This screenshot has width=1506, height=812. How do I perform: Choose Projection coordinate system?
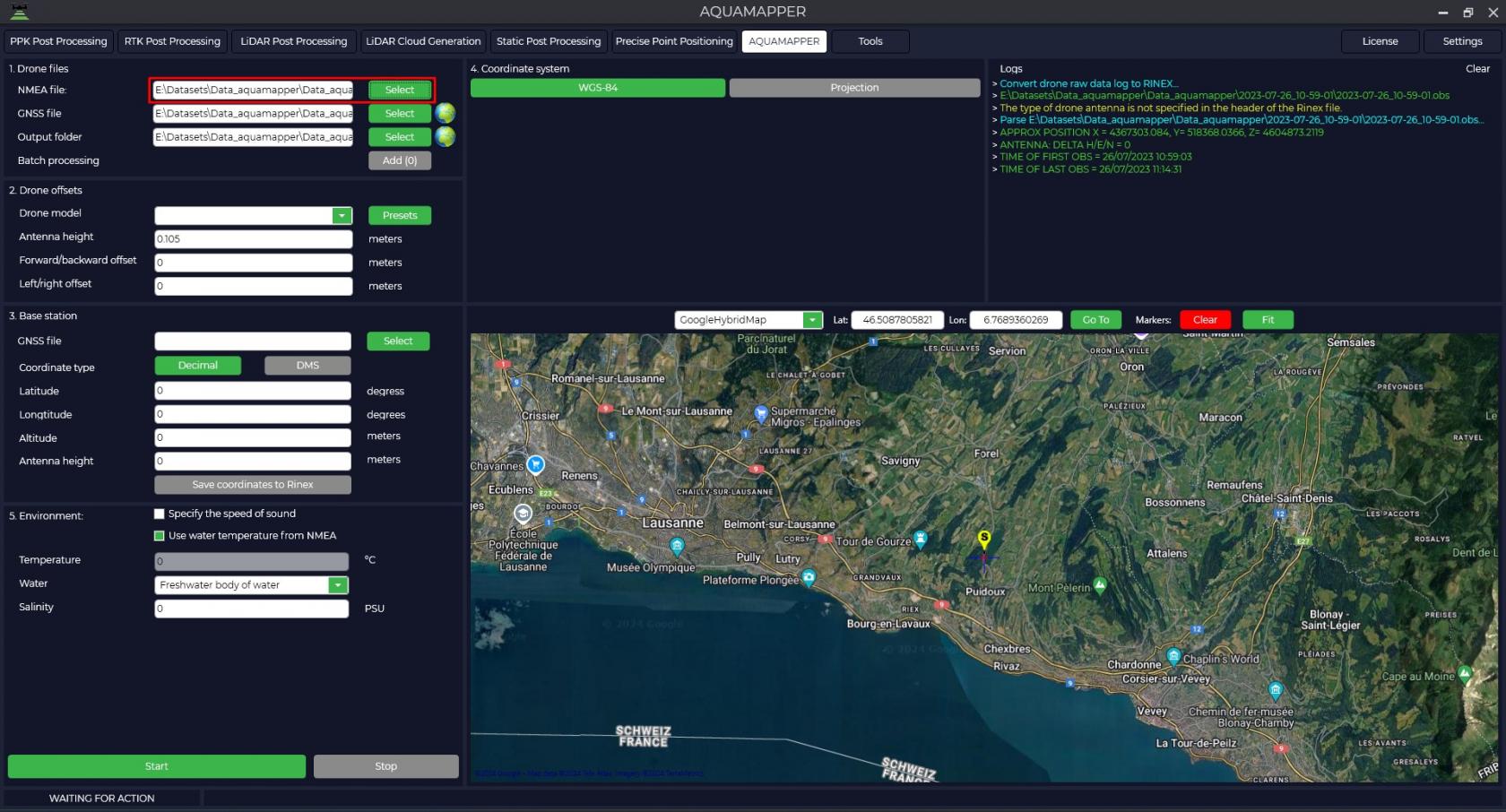coord(854,88)
